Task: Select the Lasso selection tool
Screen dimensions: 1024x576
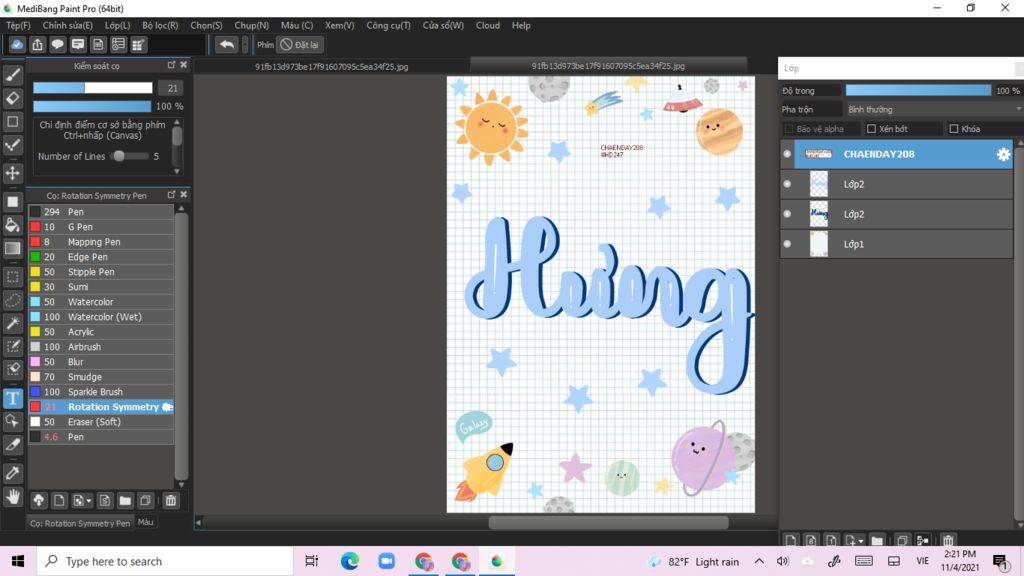Action: click(x=12, y=300)
